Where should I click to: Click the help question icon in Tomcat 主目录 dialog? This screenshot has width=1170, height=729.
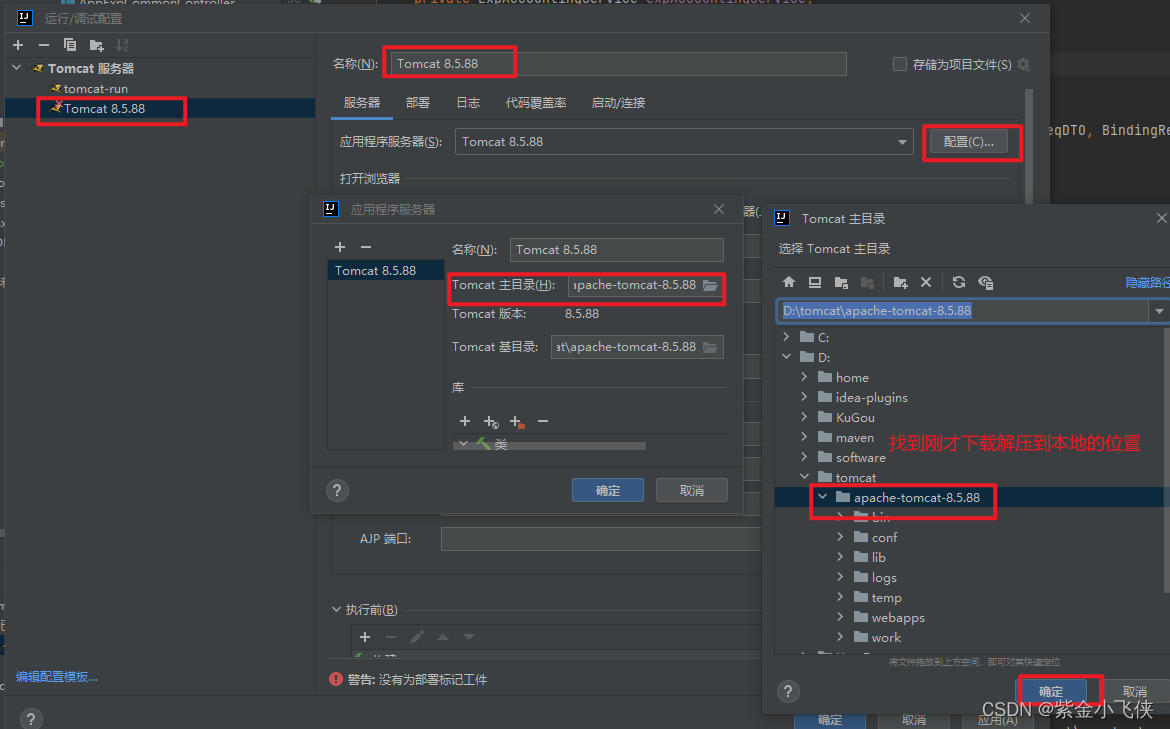point(788,691)
